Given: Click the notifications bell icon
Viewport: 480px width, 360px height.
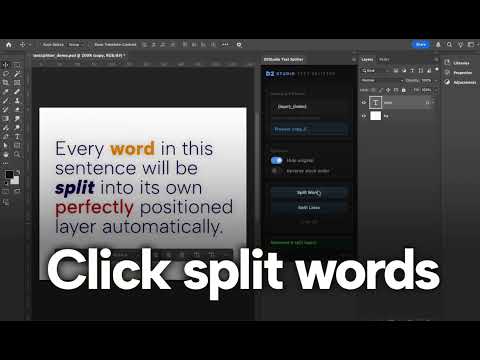Looking at the screenshot, I should click(438, 44).
